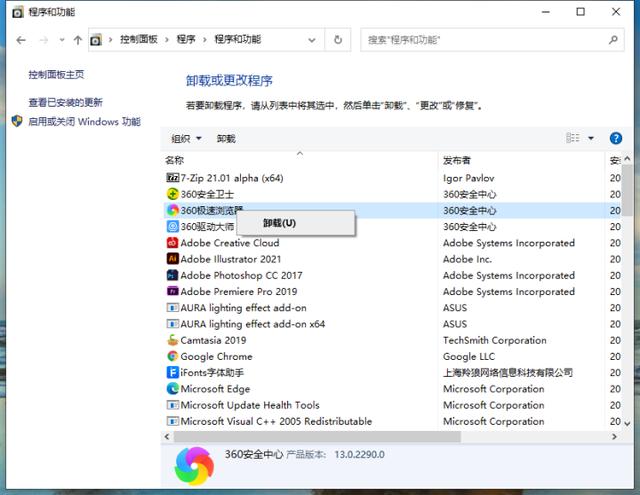The width and height of the screenshot is (640, 495).
Task: Click the 卸载 toolbar button
Action: tap(226, 139)
